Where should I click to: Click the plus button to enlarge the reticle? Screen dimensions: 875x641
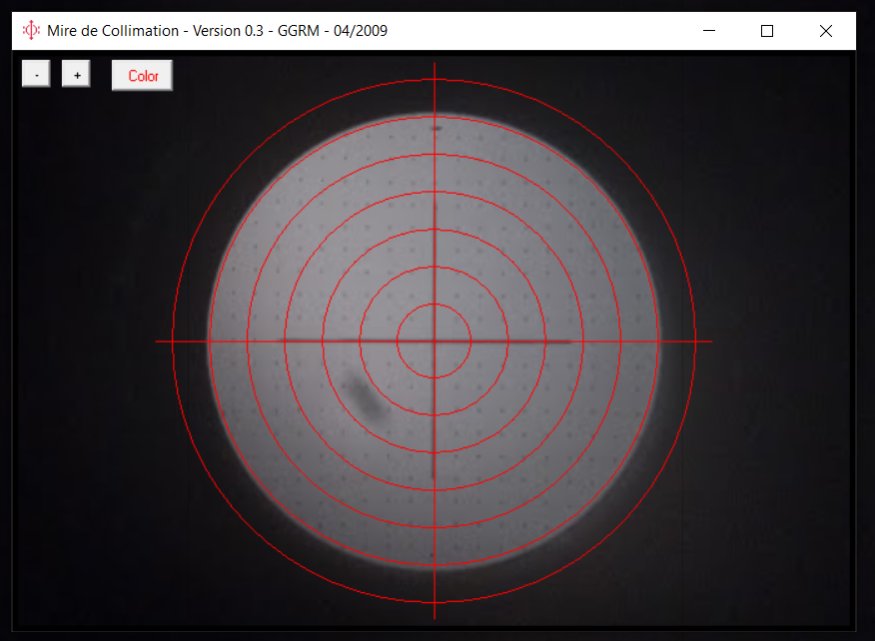pos(76,74)
